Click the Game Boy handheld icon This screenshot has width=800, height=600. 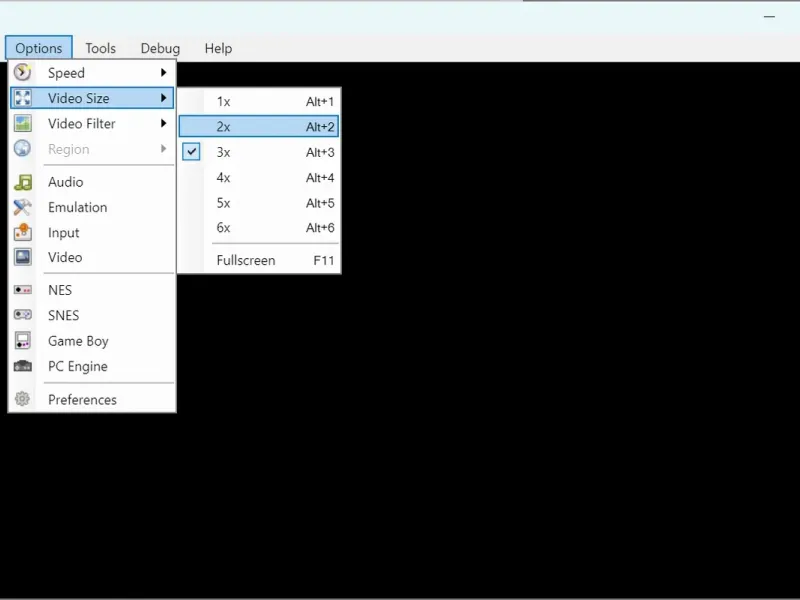click(x=22, y=340)
